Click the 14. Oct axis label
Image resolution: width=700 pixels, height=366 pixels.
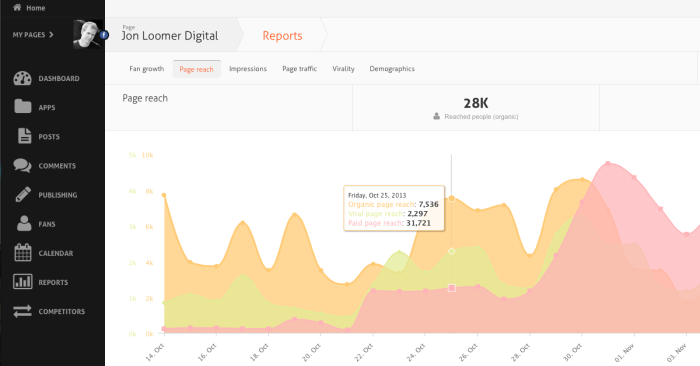155,353
